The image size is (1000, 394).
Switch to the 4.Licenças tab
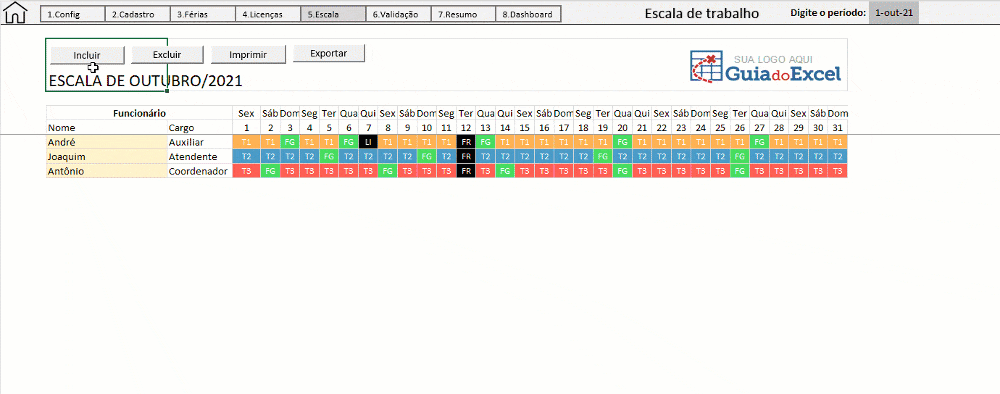pos(268,14)
